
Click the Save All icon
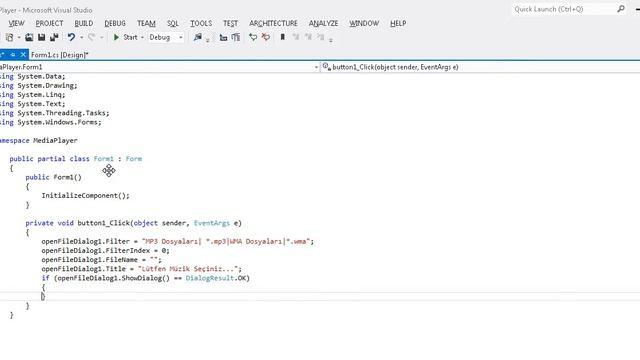tap(54, 38)
